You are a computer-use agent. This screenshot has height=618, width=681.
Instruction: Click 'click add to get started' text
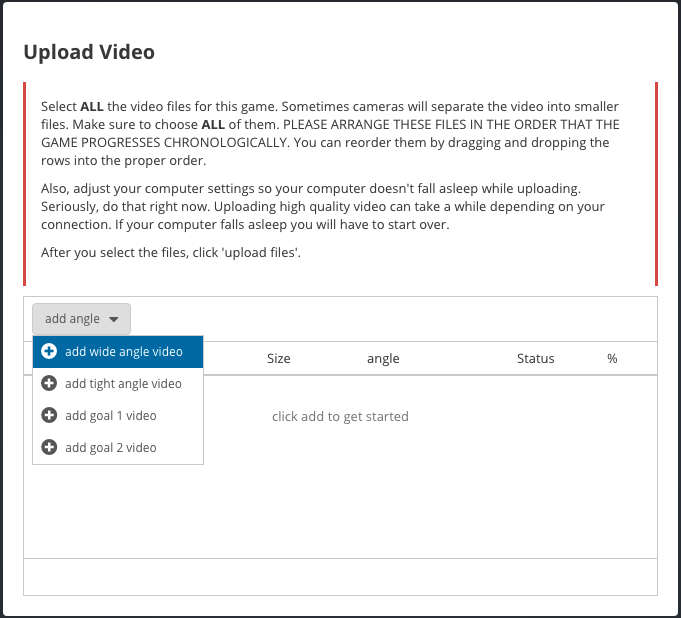click(x=340, y=417)
